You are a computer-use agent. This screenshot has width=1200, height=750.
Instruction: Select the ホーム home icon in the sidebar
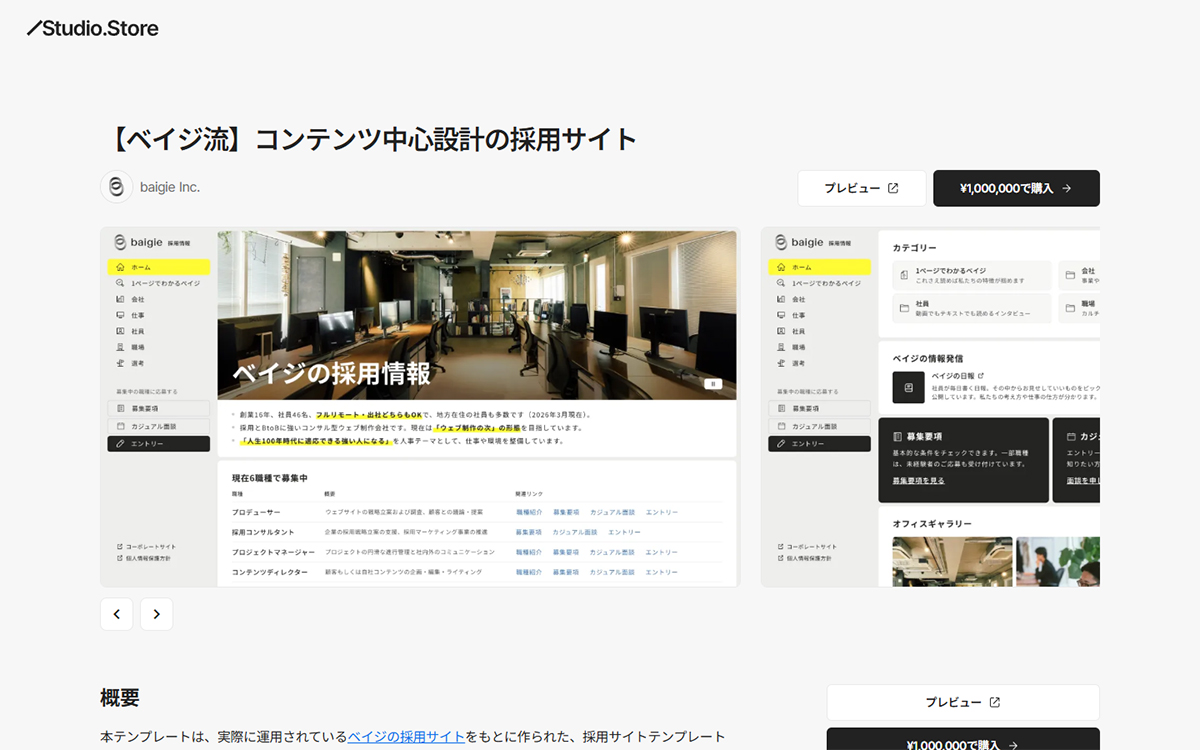[121, 265]
